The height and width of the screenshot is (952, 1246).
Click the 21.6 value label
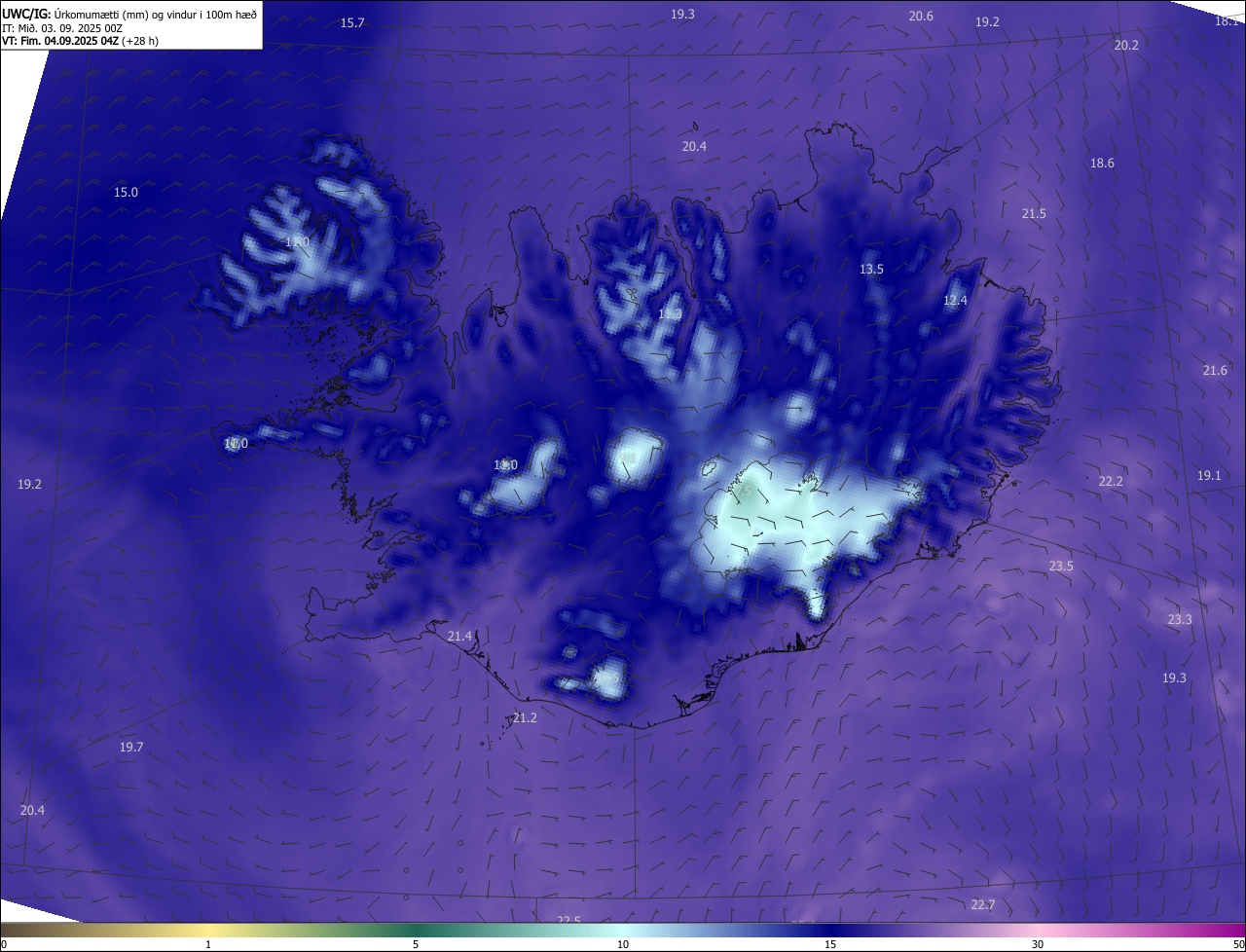pos(1215,370)
